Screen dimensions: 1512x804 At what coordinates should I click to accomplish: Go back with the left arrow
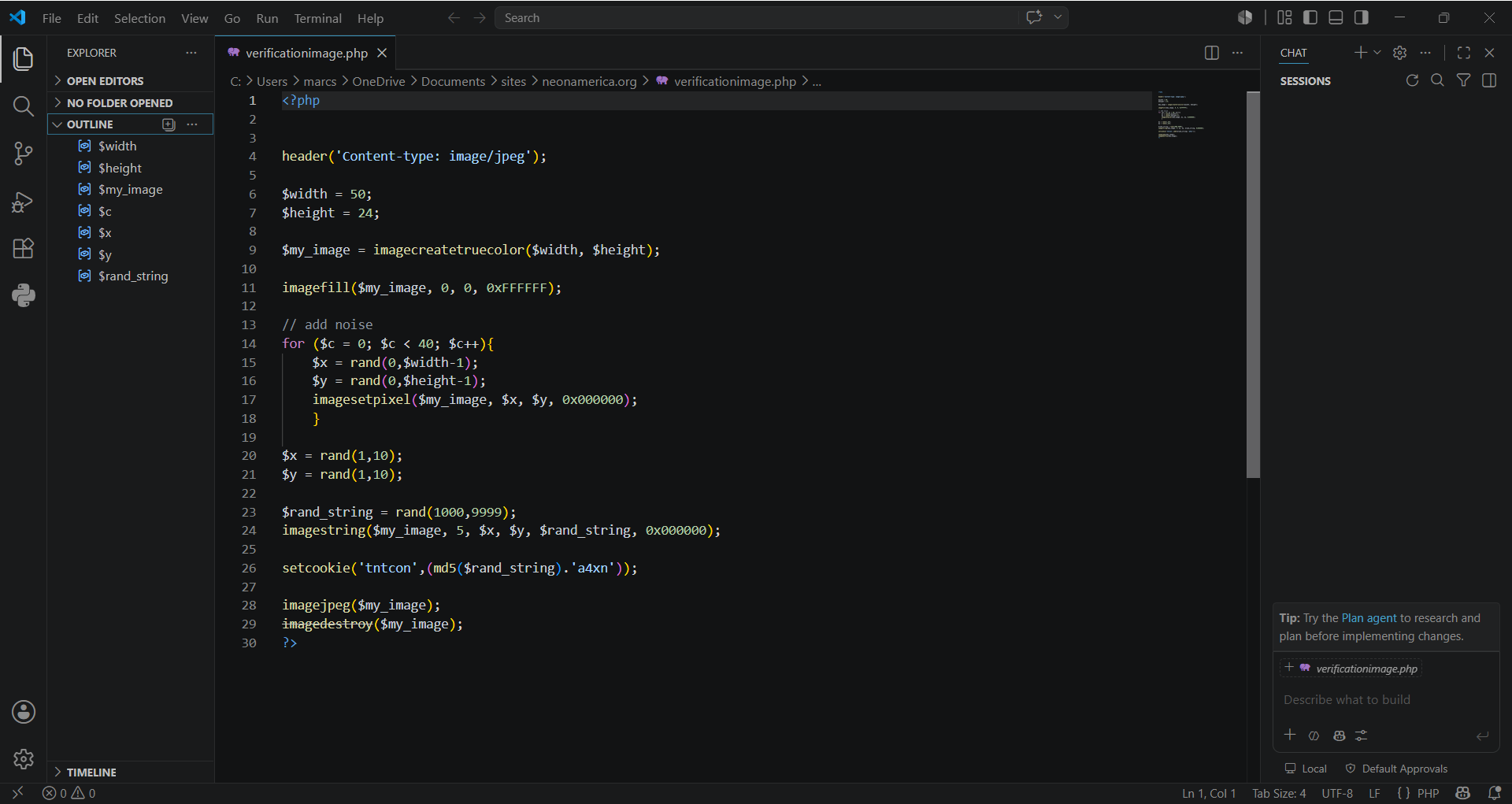click(x=454, y=17)
